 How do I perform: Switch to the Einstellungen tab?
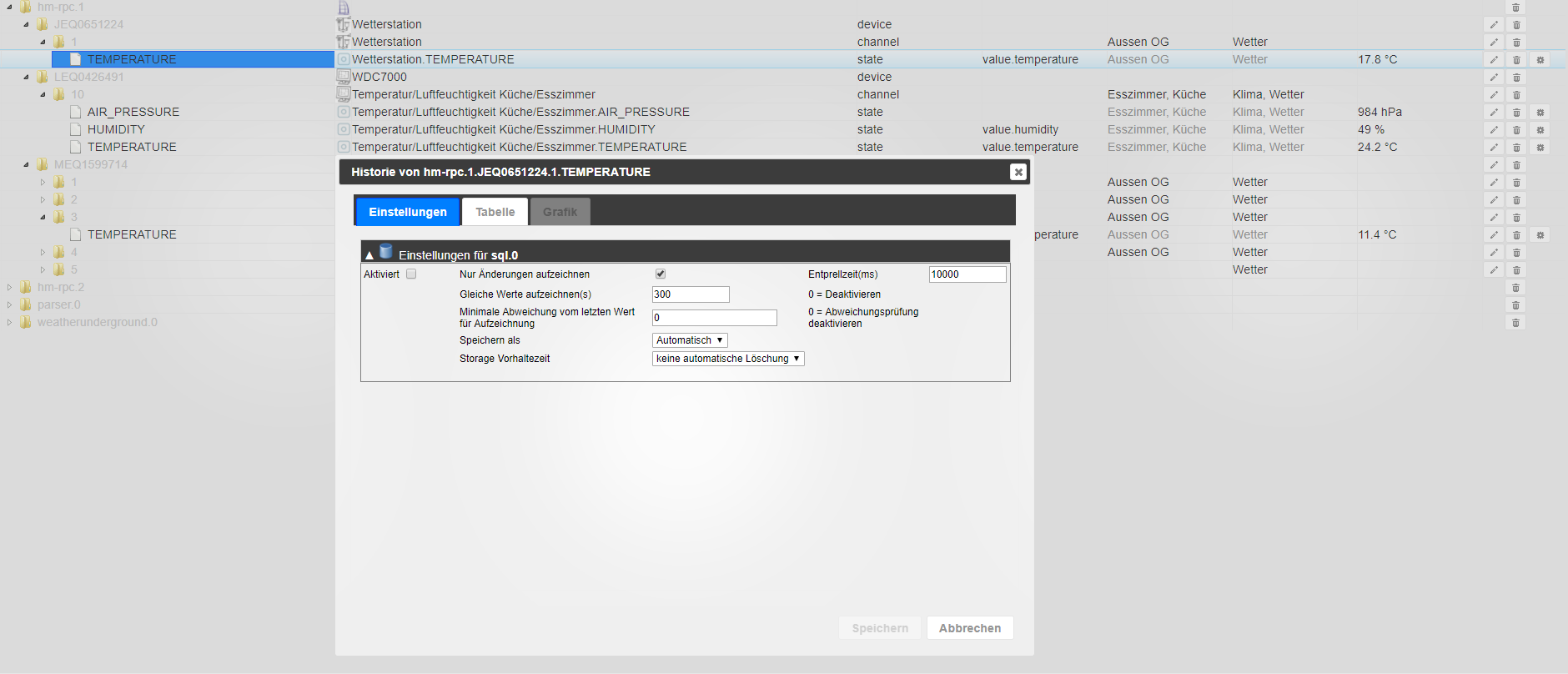click(408, 212)
